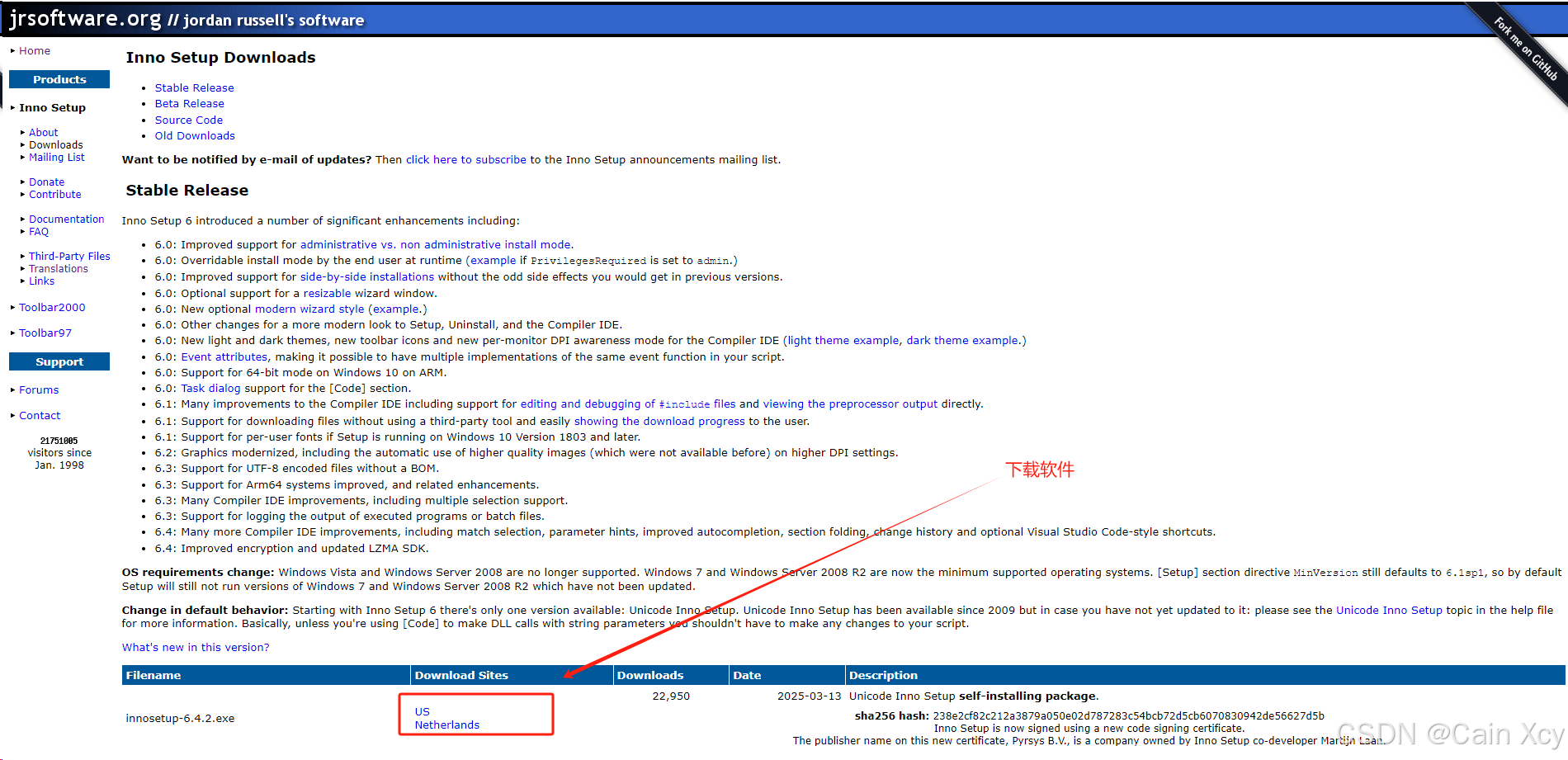Jump to the Beta Release anchor link

(189, 104)
